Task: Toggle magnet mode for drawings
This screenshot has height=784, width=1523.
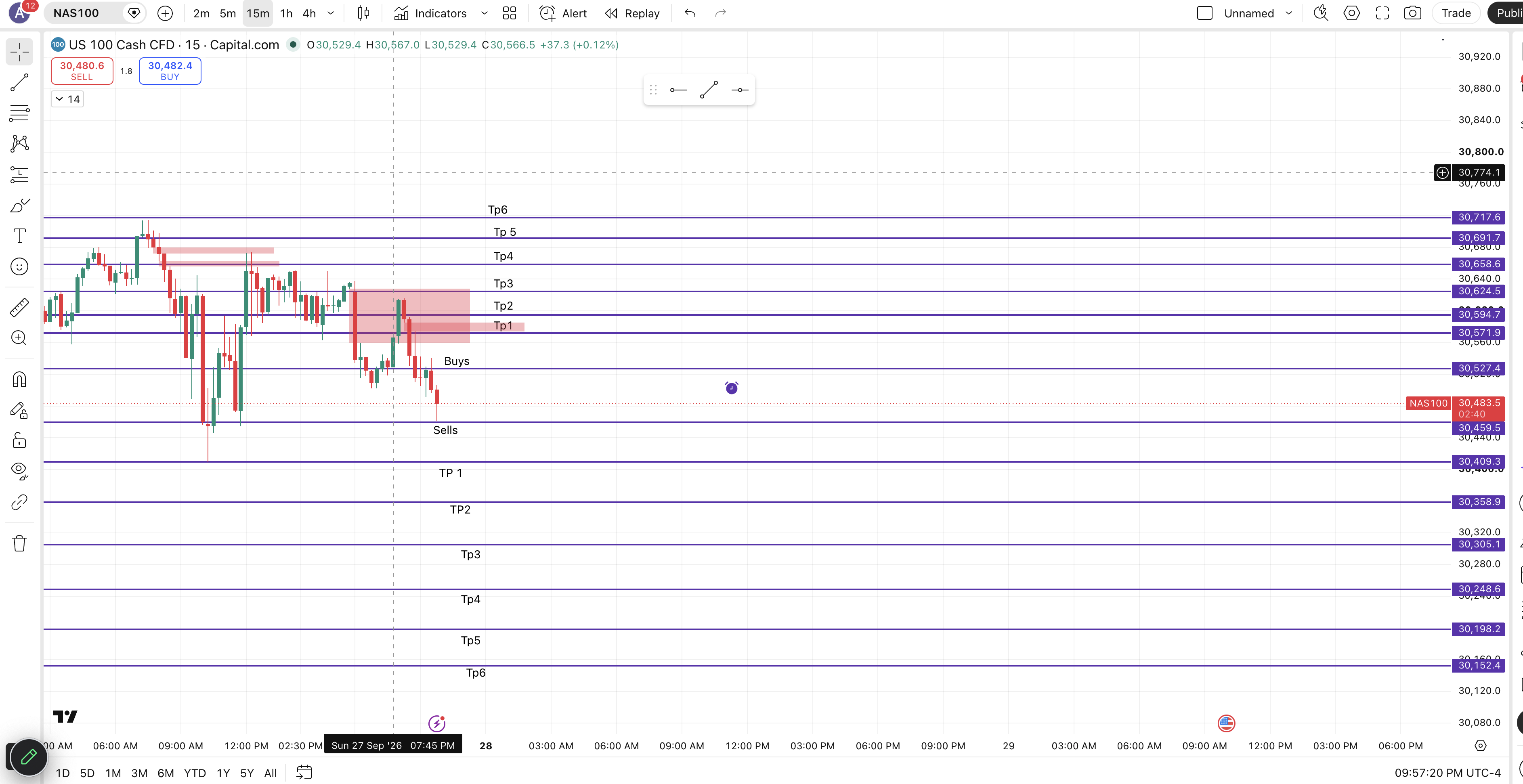Action: [19, 379]
